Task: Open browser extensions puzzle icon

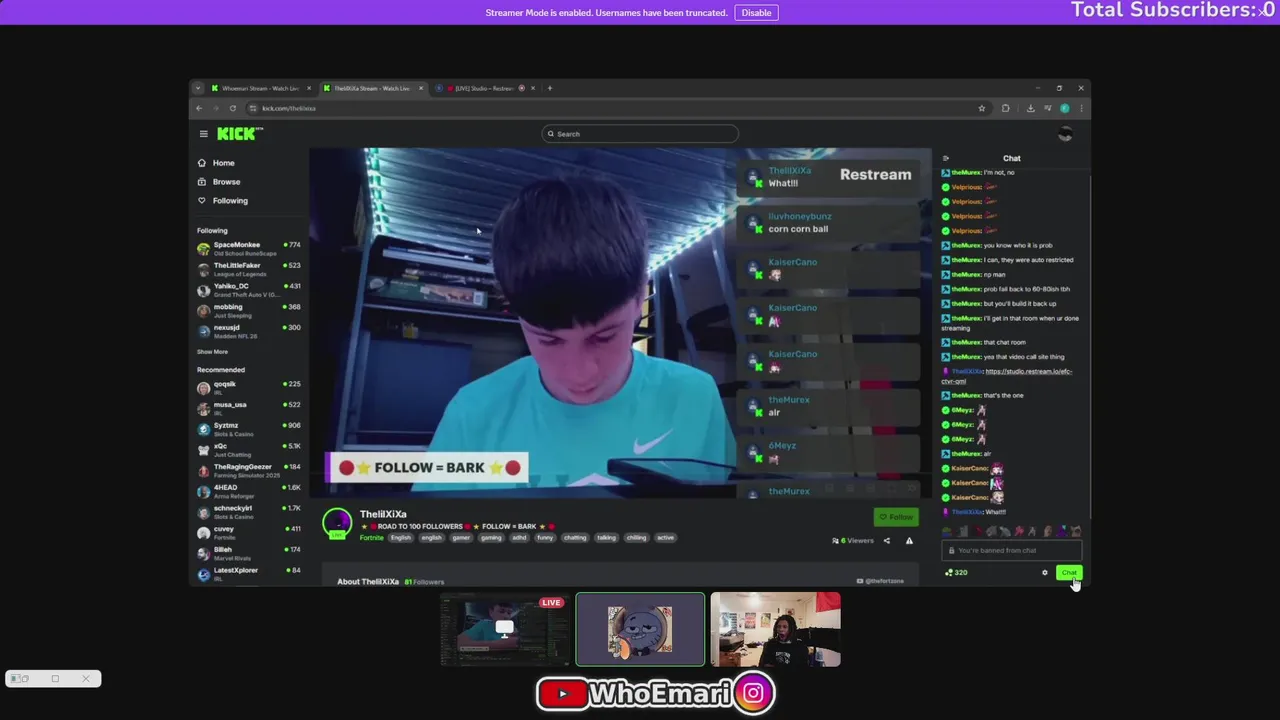Action: [x=1005, y=108]
